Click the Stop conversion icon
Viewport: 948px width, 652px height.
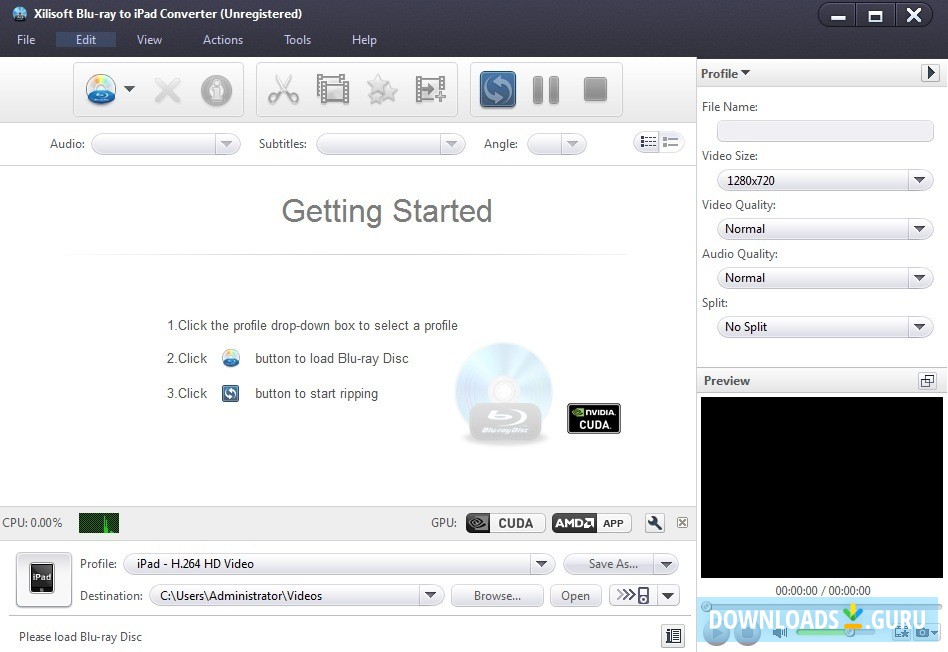(x=594, y=89)
